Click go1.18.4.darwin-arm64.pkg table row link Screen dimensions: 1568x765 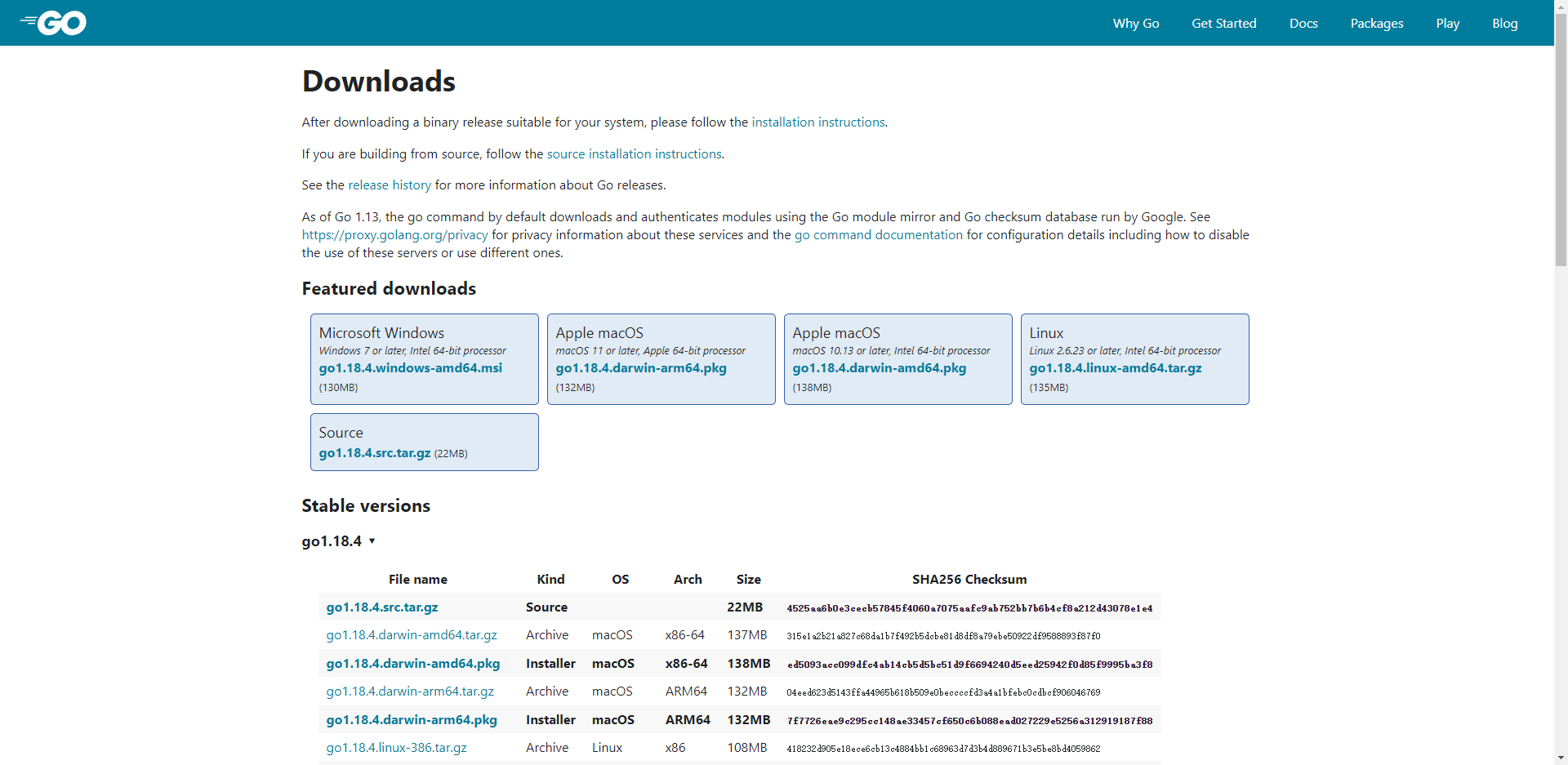pos(412,720)
